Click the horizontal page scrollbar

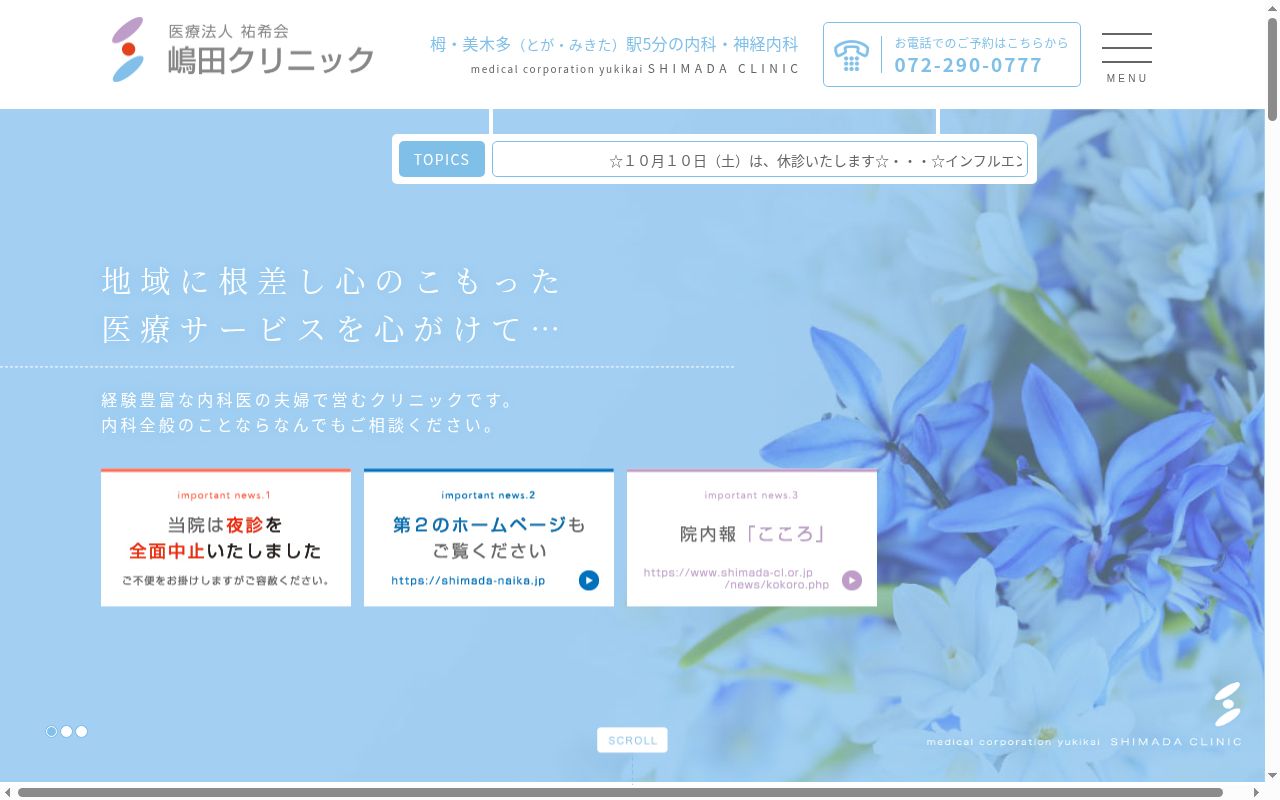point(620,792)
